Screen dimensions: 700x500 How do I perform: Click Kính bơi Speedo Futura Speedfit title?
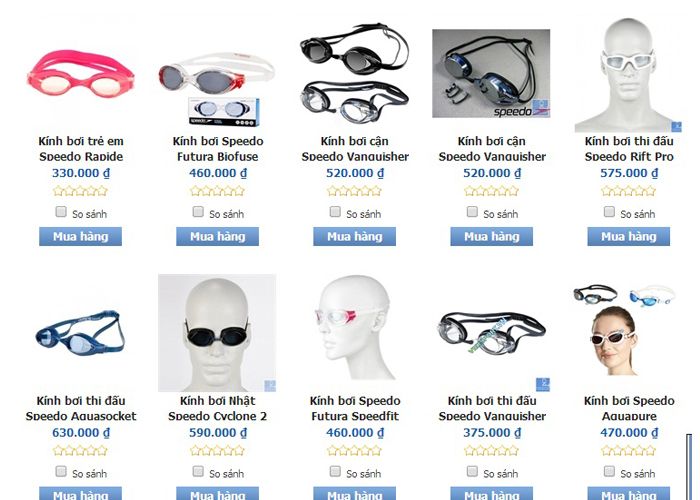(x=355, y=408)
